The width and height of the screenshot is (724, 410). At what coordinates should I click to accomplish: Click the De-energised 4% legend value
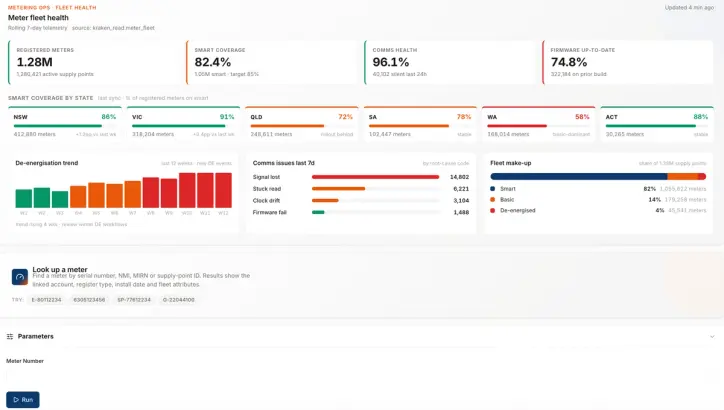click(x=660, y=211)
